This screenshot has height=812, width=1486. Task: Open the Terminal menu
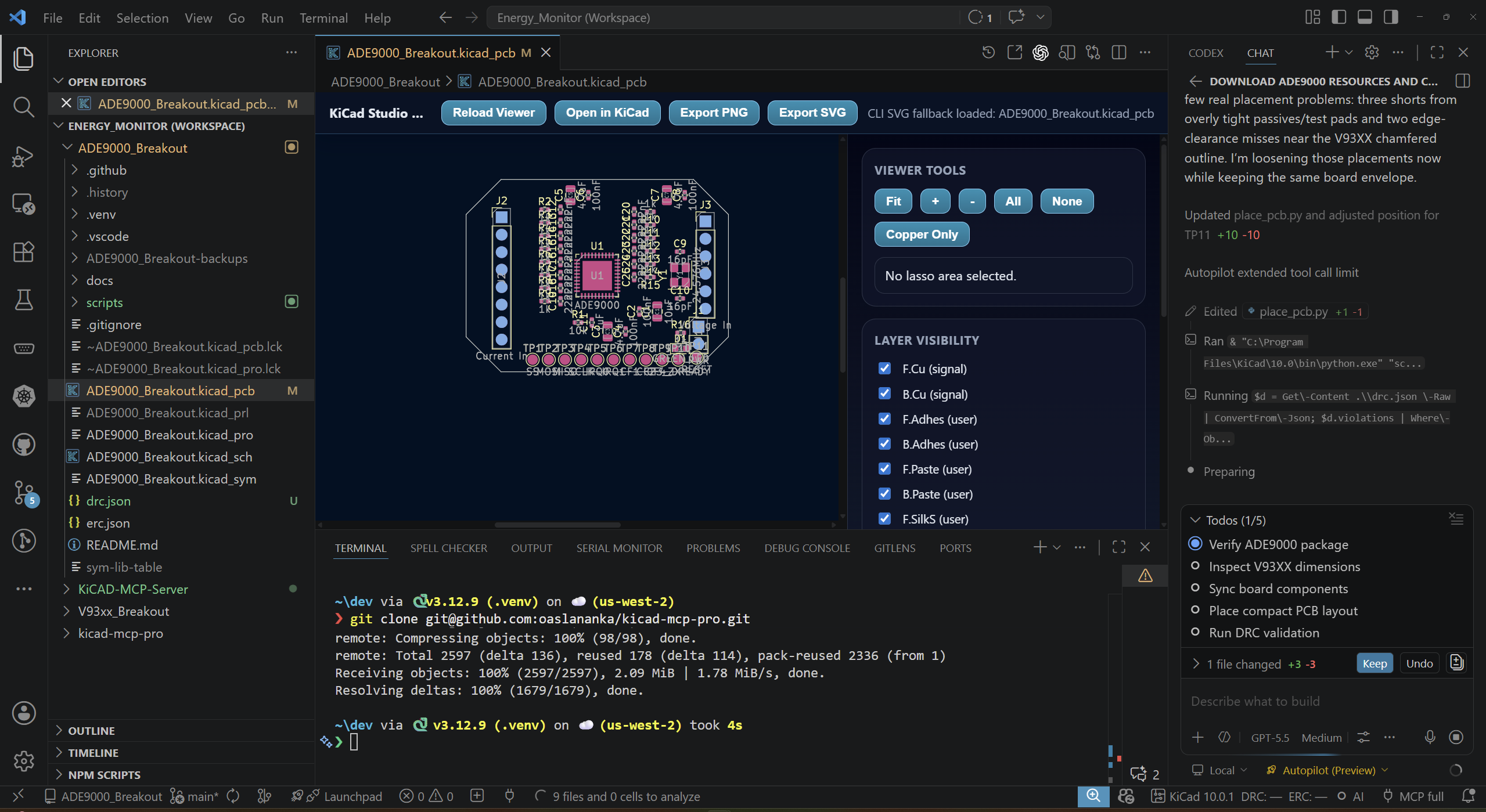(323, 18)
